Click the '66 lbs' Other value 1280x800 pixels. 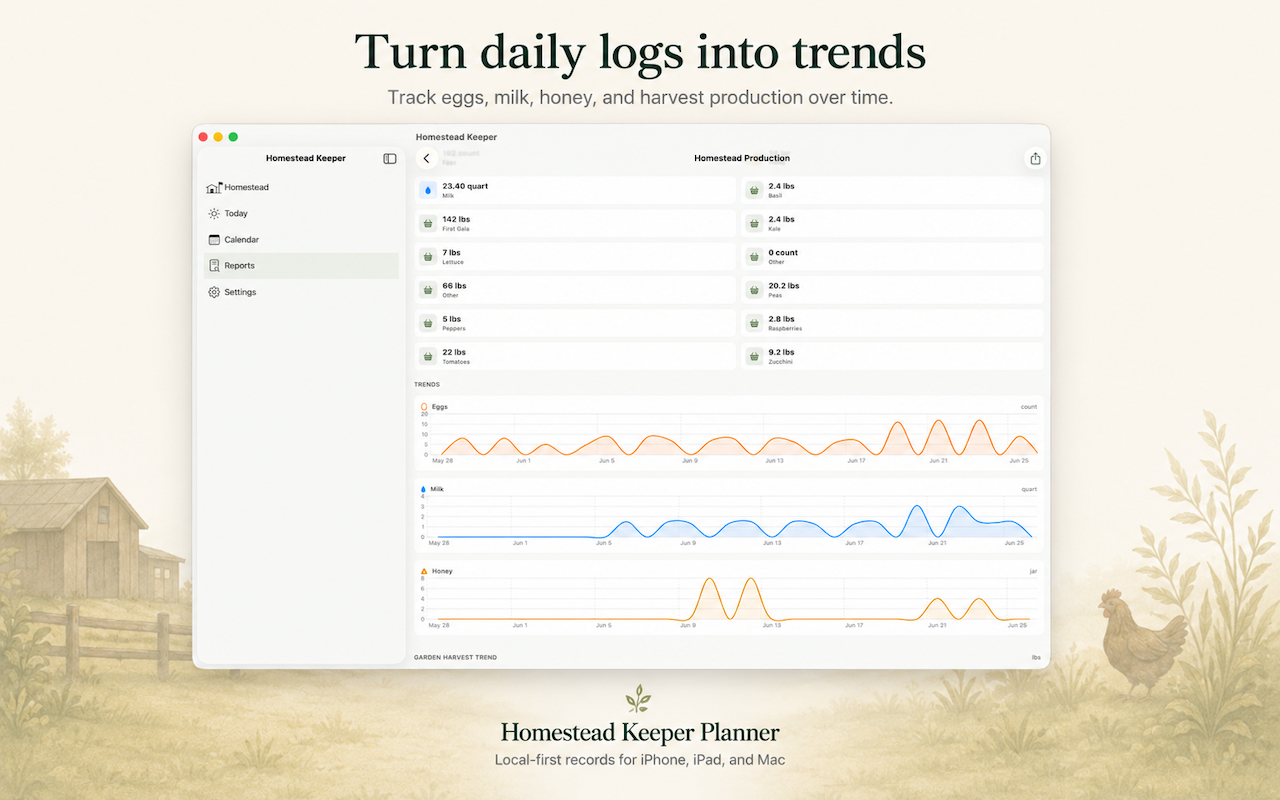pos(454,286)
